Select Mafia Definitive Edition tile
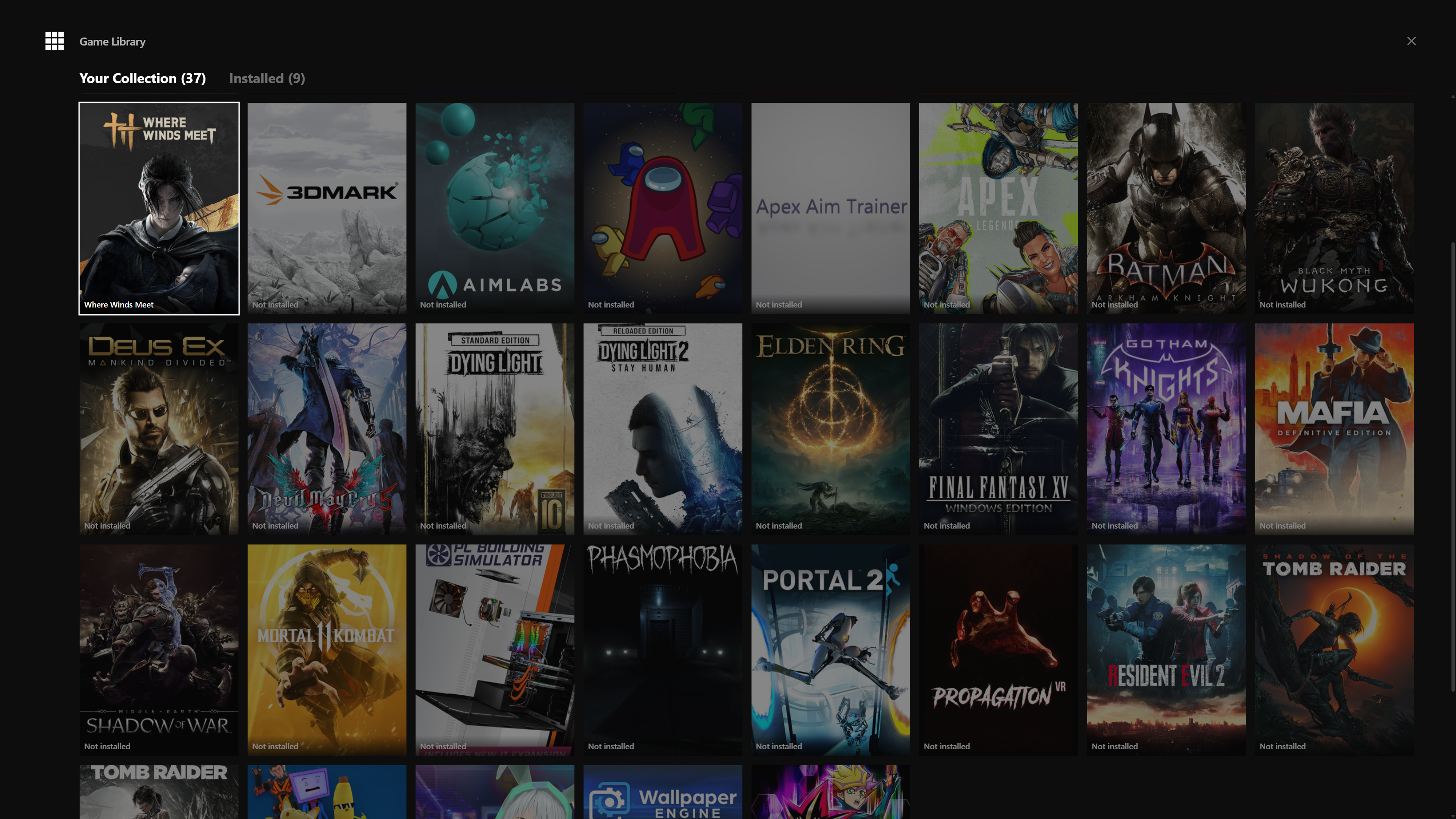This screenshot has width=1456, height=819. 1334,429
